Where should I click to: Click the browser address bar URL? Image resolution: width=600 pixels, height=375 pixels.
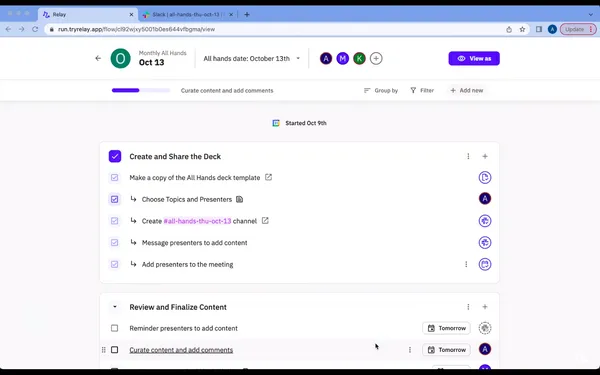(x=136, y=29)
